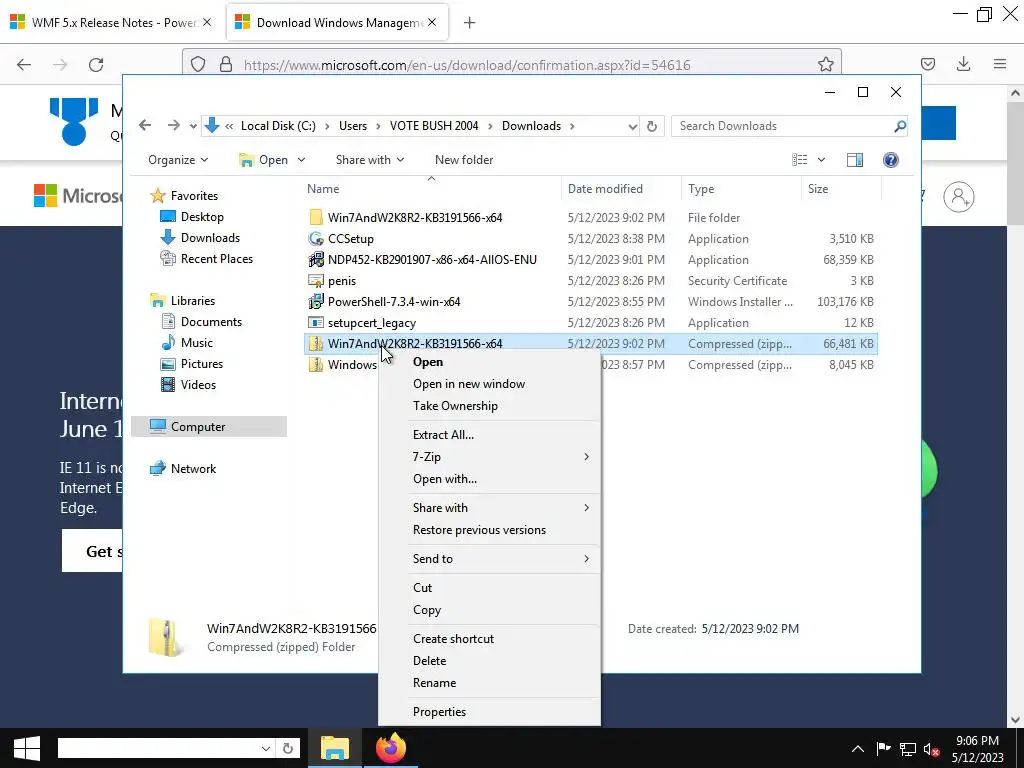
Task: Change view layout icon
Action: pos(799,160)
